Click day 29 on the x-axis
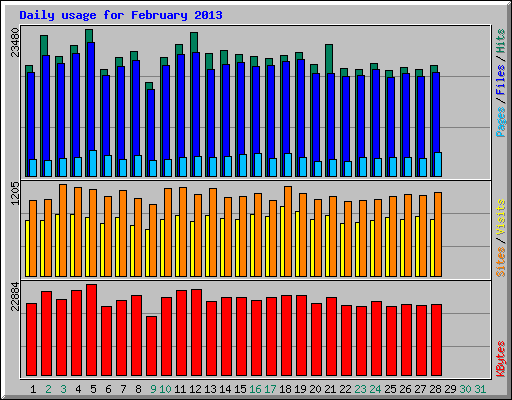The height and width of the screenshot is (400, 512). coord(450,389)
